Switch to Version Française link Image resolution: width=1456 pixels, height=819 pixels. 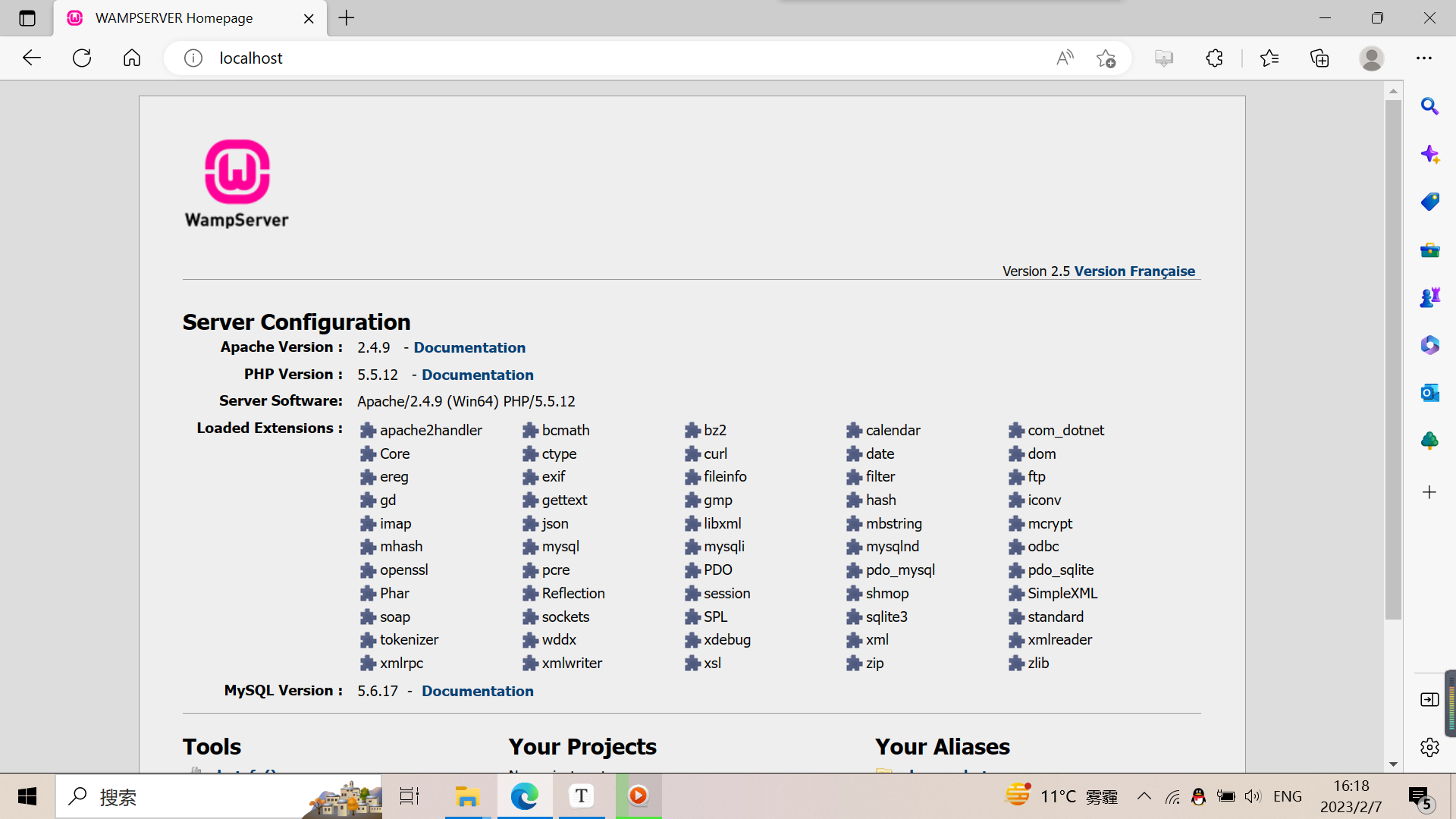tap(1134, 271)
